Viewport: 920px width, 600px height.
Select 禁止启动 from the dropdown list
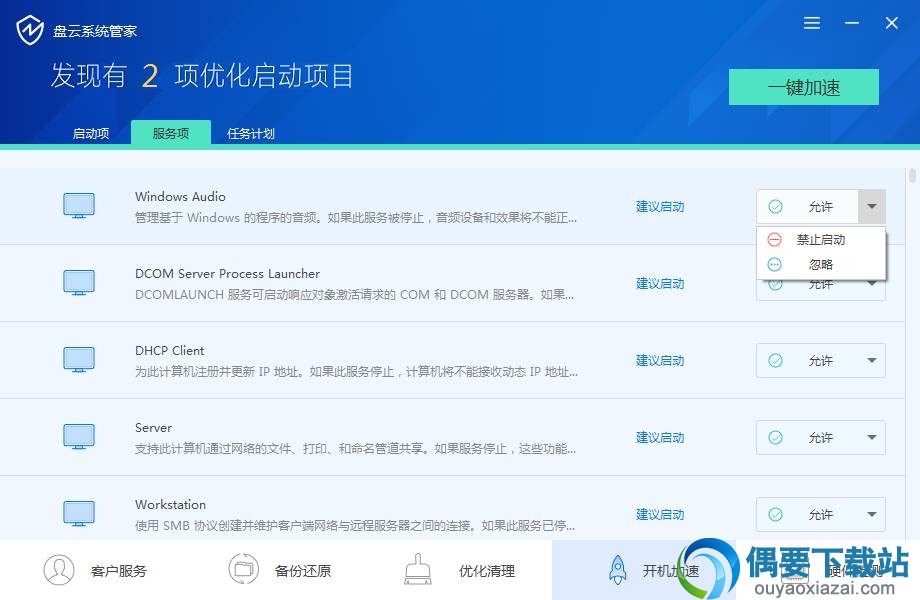click(x=821, y=239)
